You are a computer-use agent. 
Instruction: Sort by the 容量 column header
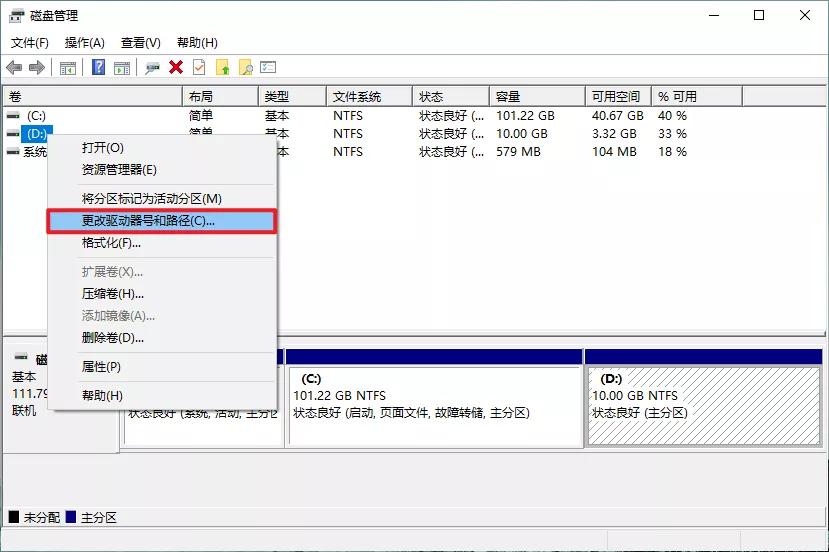pos(508,97)
